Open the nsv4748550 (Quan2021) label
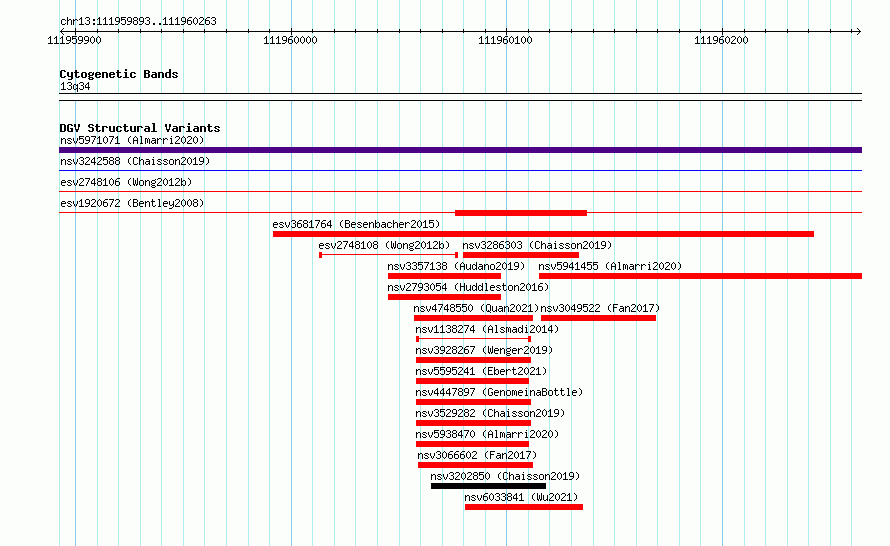890x546 pixels. point(476,308)
